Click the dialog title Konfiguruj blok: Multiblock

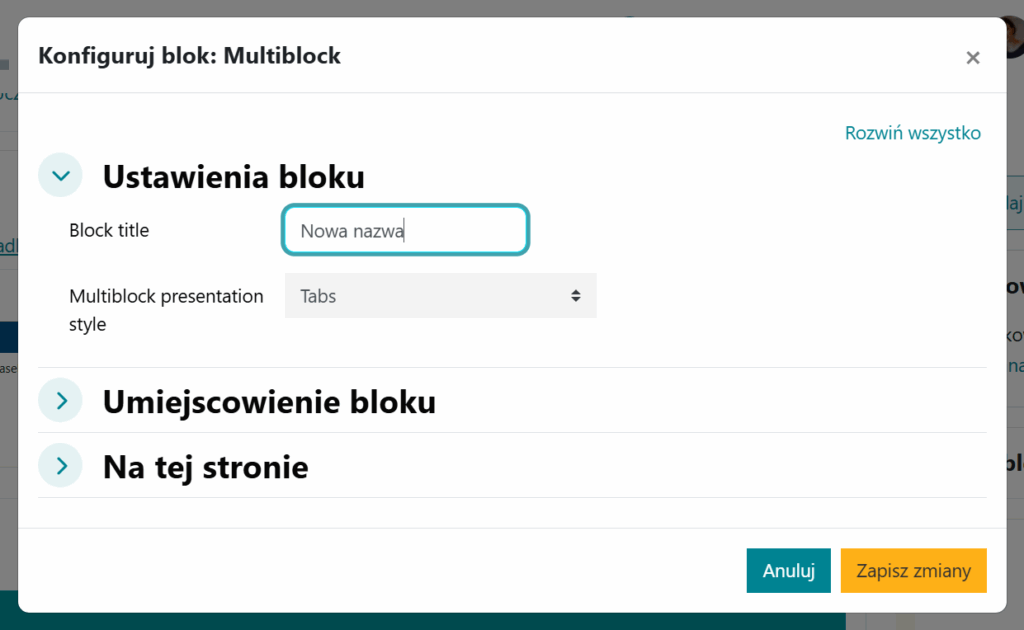point(189,56)
